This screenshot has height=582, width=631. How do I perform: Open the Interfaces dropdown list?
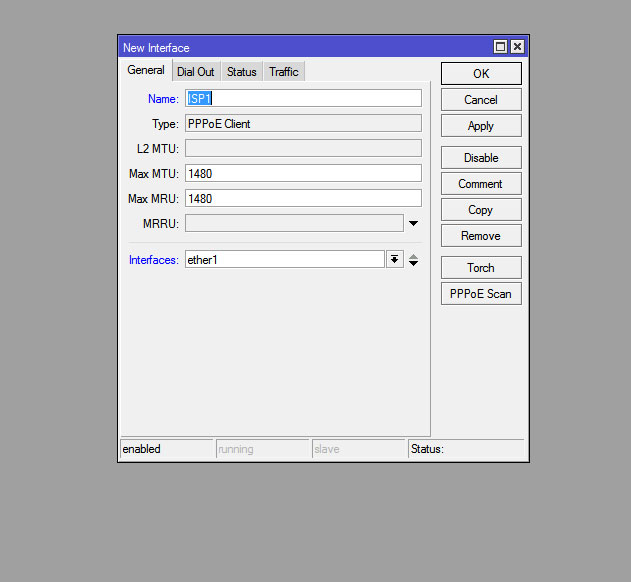pyautogui.click(x=395, y=260)
